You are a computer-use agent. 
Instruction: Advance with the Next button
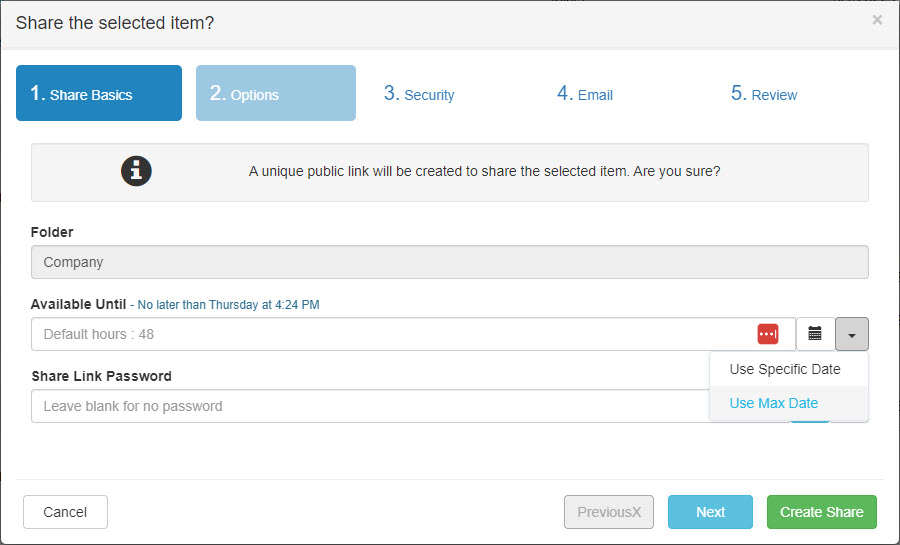[x=710, y=512]
